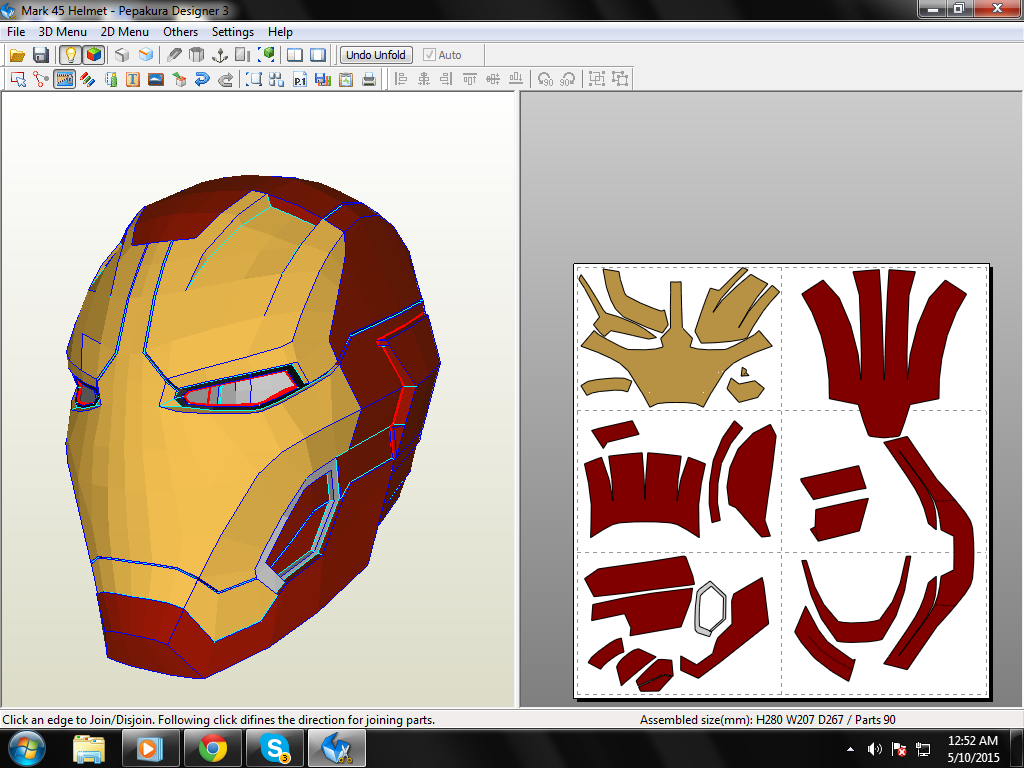Open the Help menu
The image size is (1024, 768).
point(280,31)
